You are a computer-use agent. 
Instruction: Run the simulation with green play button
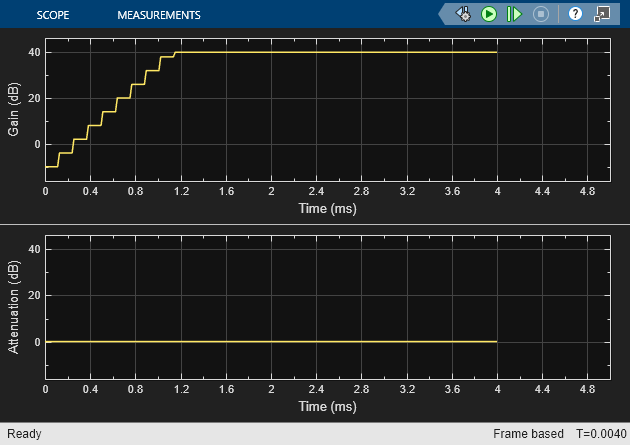coord(489,14)
